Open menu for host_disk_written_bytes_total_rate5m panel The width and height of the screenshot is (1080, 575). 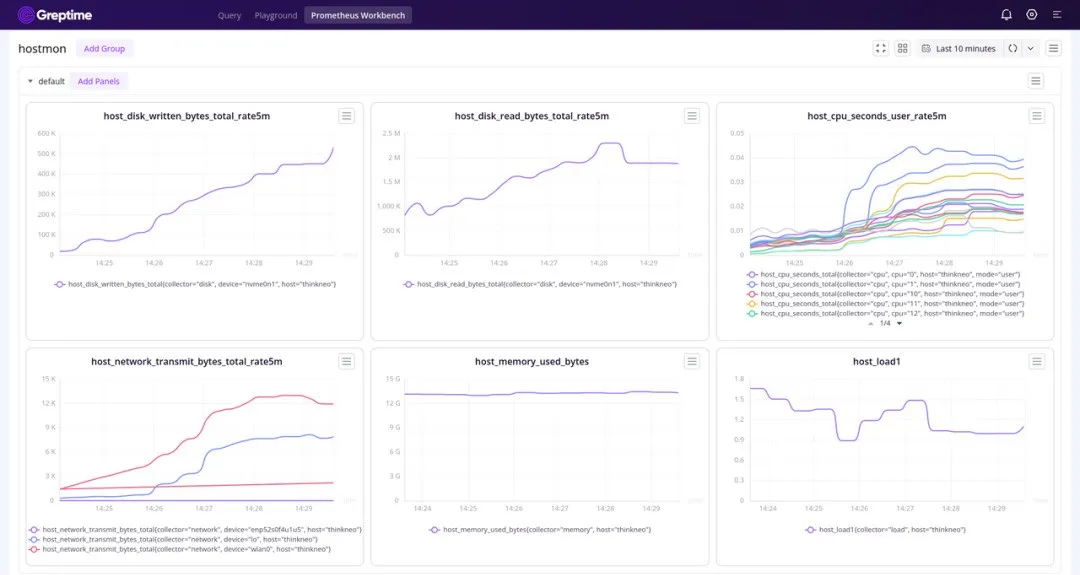(x=346, y=116)
